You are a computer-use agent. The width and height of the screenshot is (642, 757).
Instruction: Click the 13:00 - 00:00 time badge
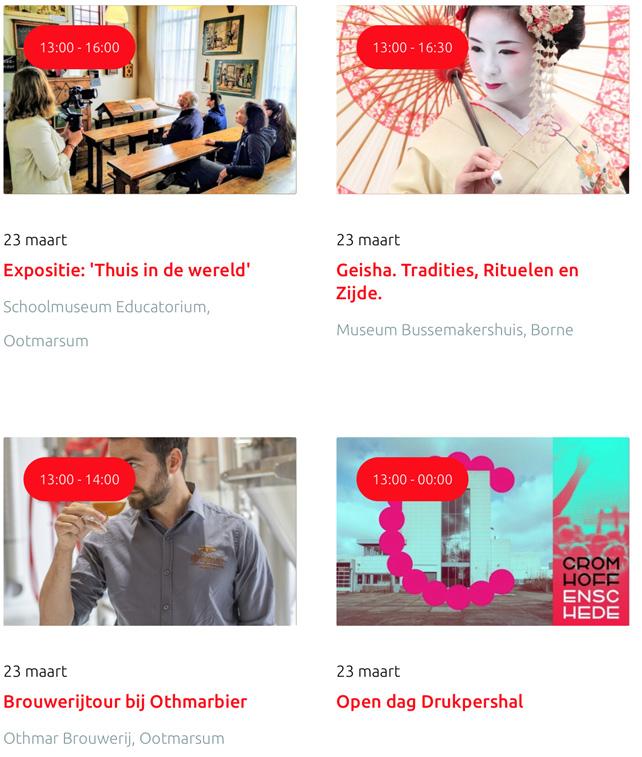pos(413,479)
